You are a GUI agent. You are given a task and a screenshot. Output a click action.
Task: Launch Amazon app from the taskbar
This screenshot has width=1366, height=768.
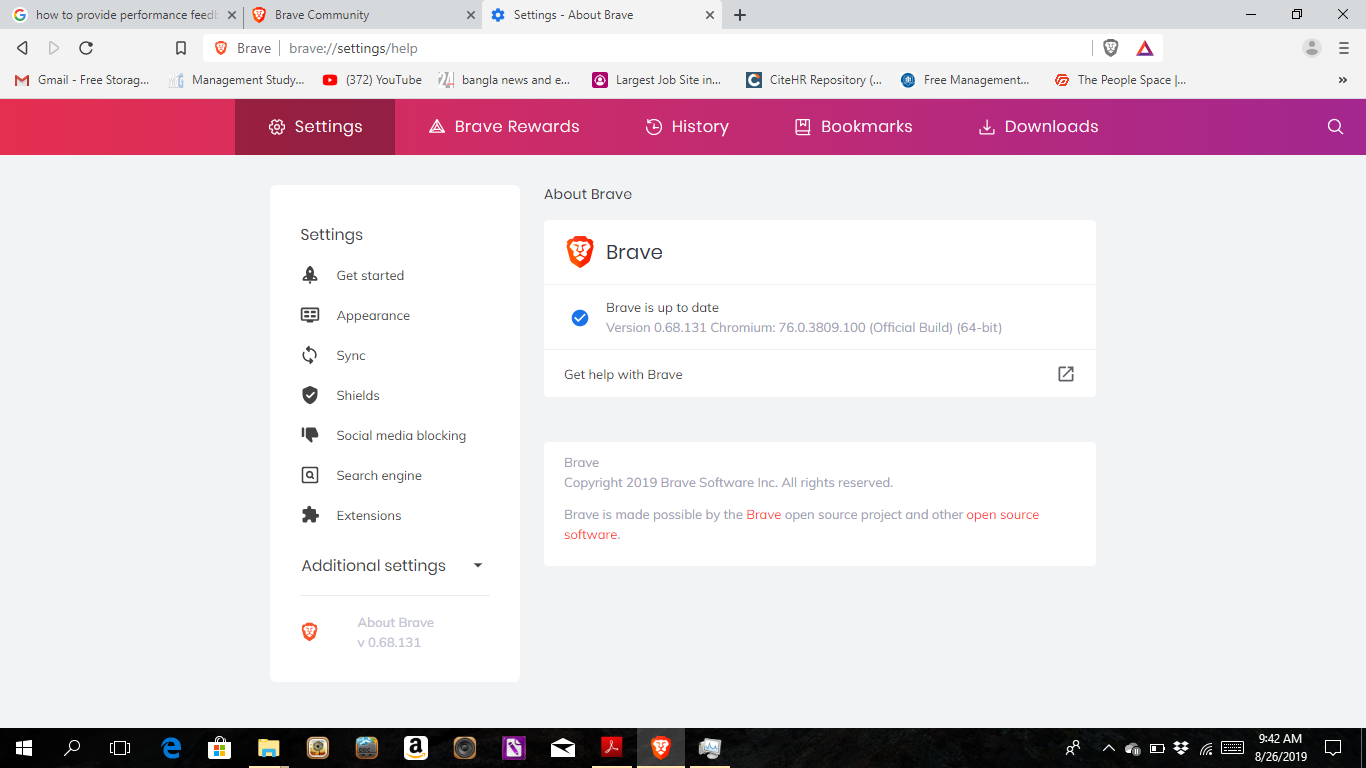coord(416,748)
